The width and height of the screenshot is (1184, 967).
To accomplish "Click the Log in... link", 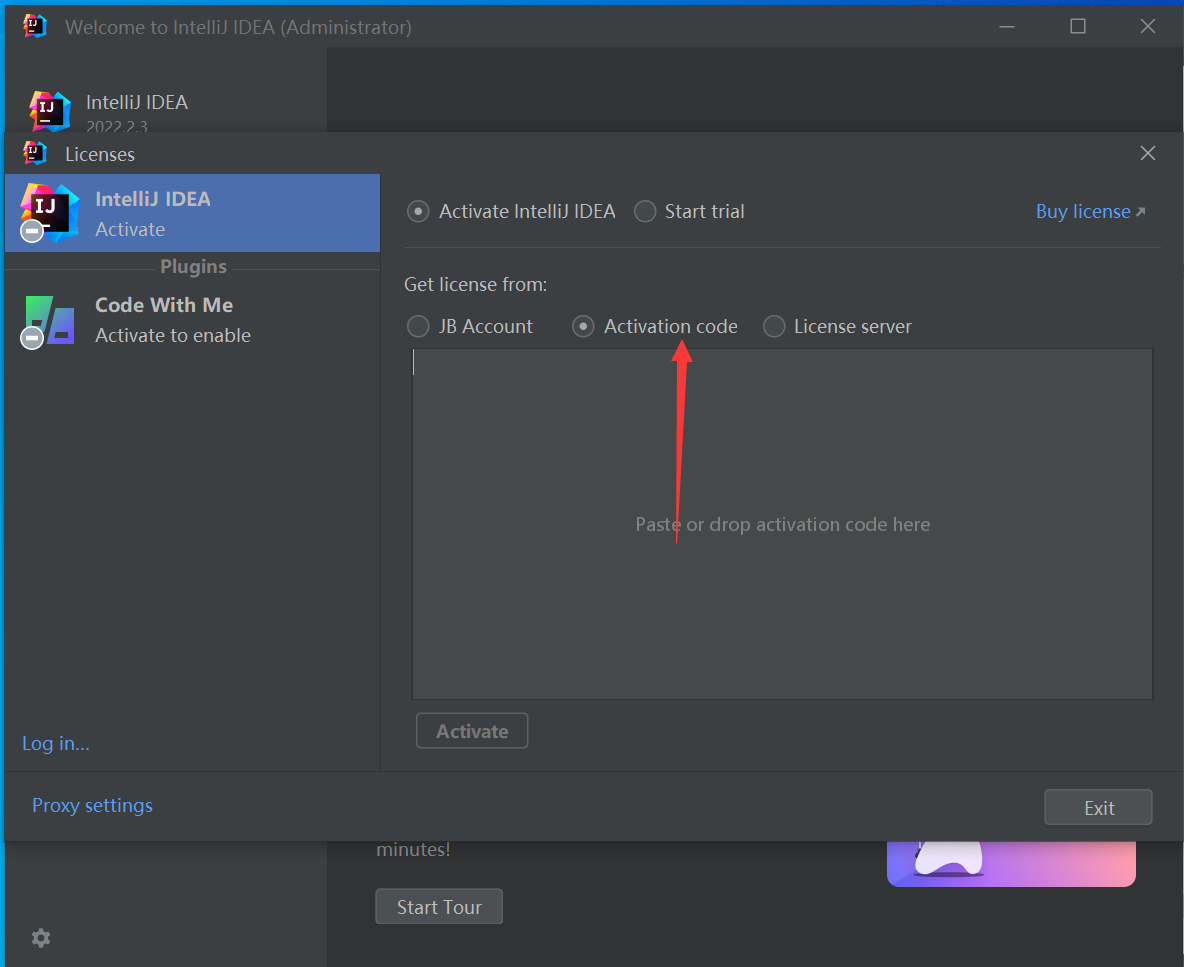I will click(x=56, y=743).
